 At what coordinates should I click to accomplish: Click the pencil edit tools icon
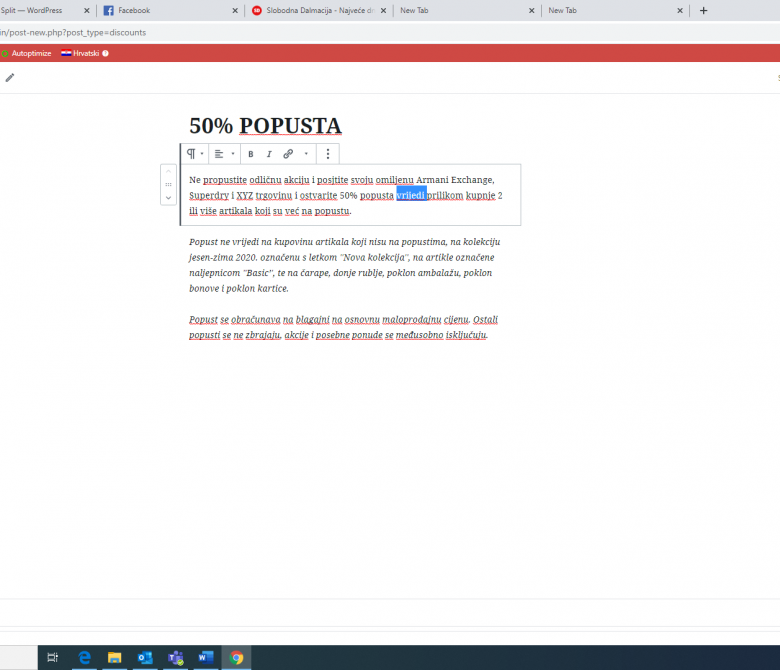pyautogui.click(x=10, y=78)
